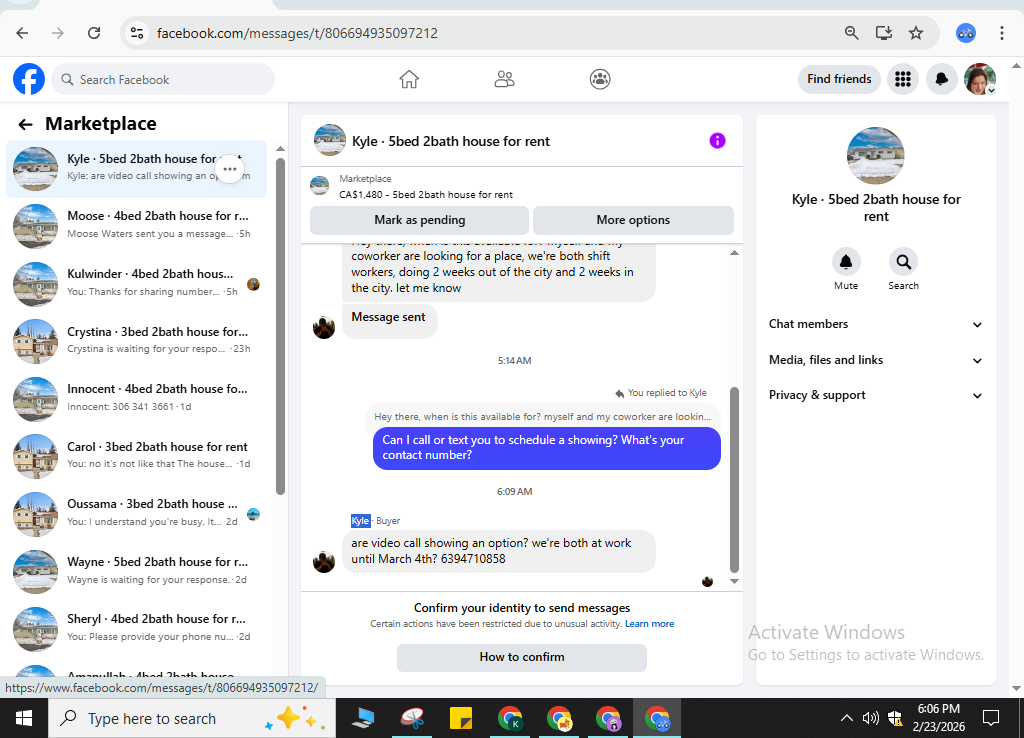The width and height of the screenshot is (1024, 738).
Task: Open browser zoom magnifier icon
Action: 851,33
